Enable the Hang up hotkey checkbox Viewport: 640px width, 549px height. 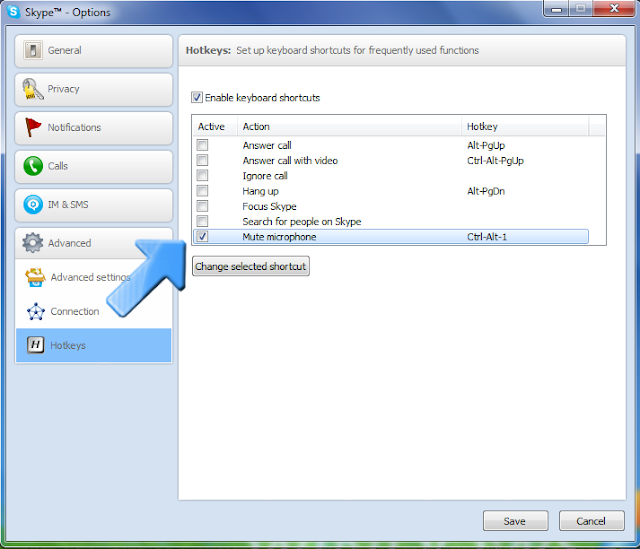click(x=202, y=191)
